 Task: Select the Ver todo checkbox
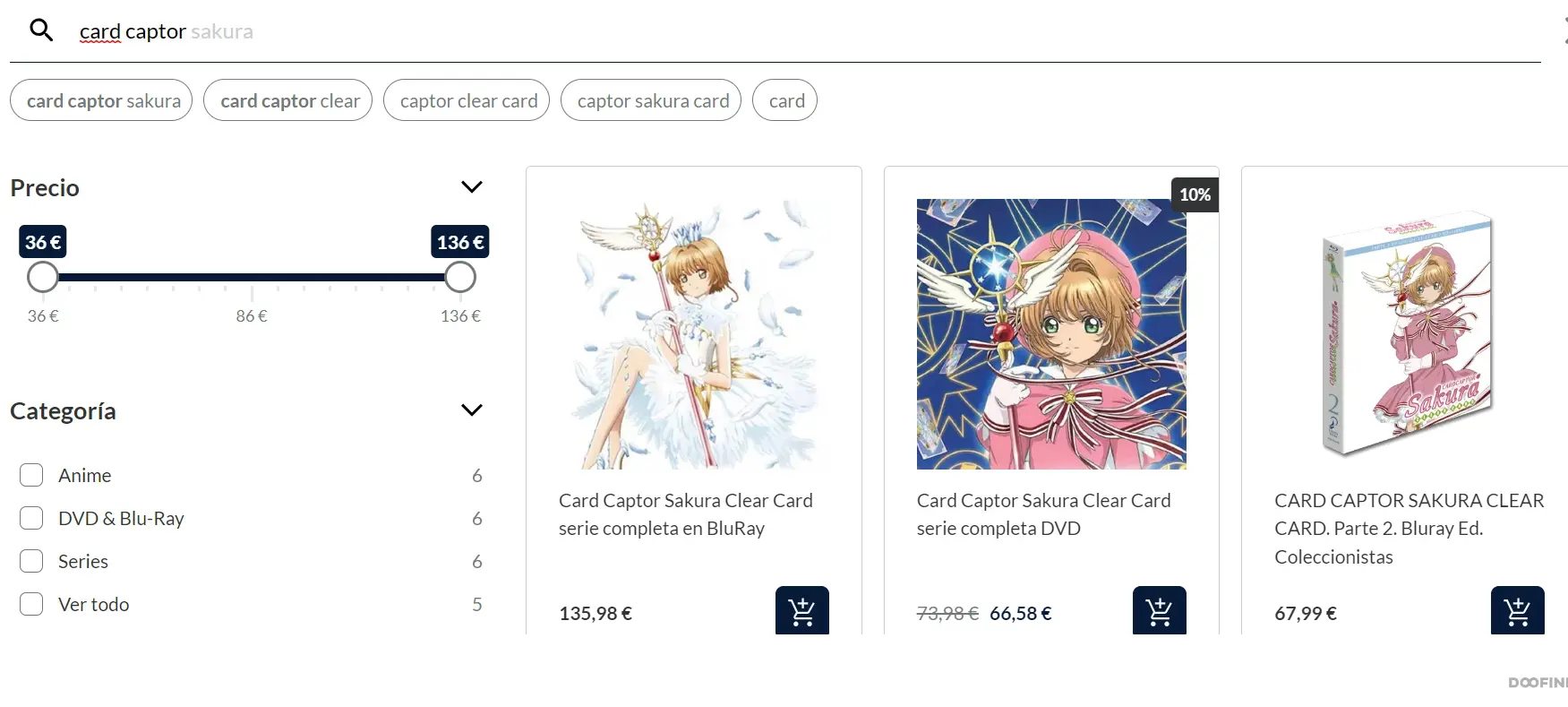31,604
